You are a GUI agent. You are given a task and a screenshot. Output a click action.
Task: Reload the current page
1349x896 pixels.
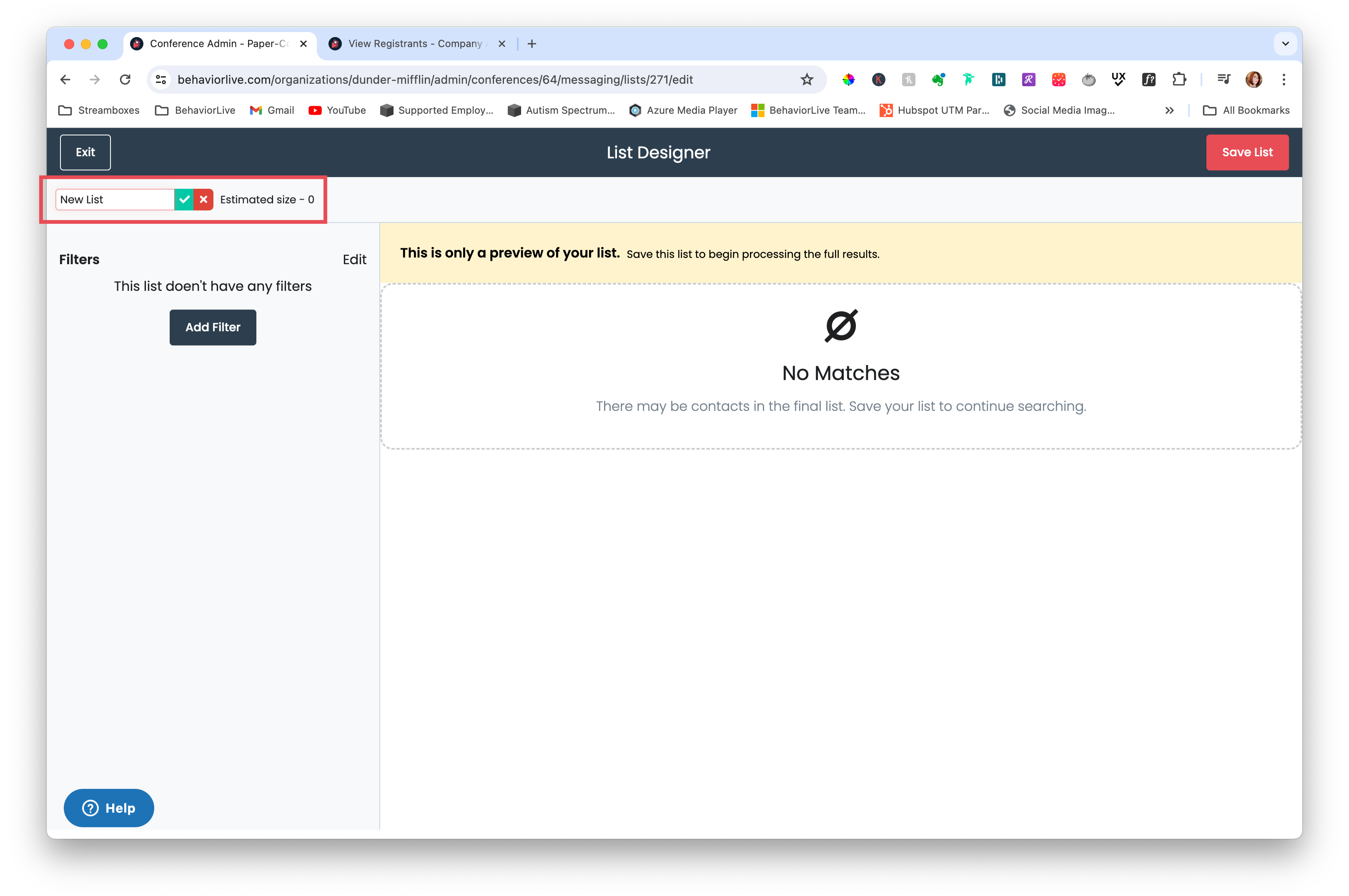125,80
